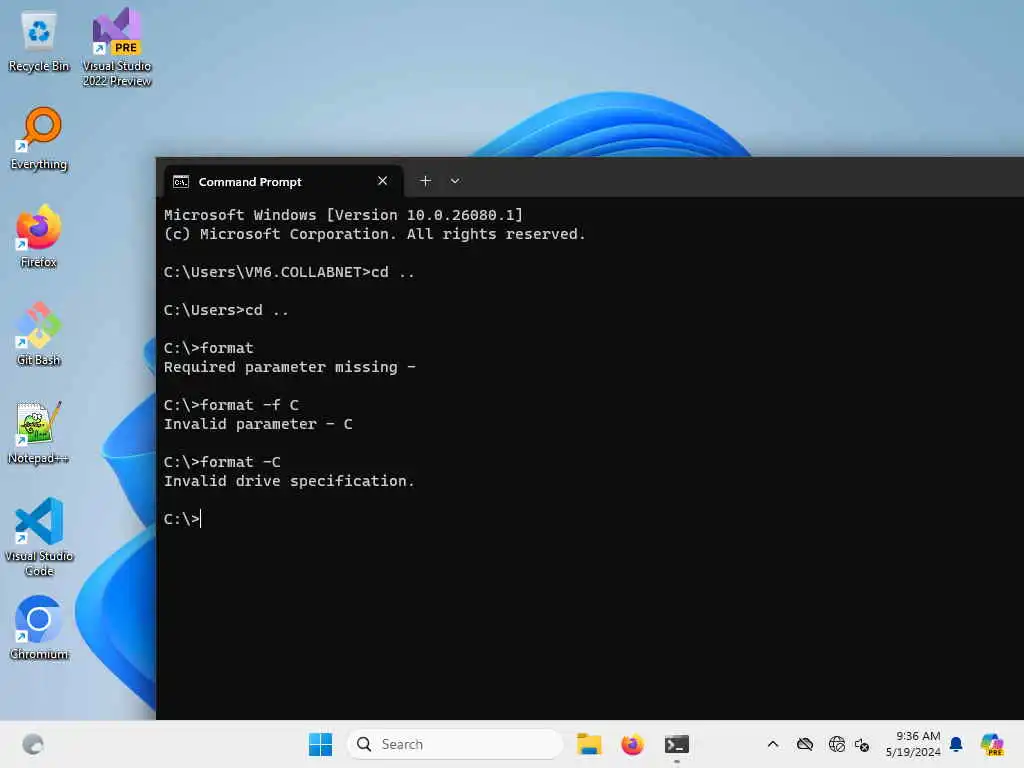Select the Git Bash desktop shortcut
The height and width of the screenshot is (768, 1024).
click(x=39, y=334)
